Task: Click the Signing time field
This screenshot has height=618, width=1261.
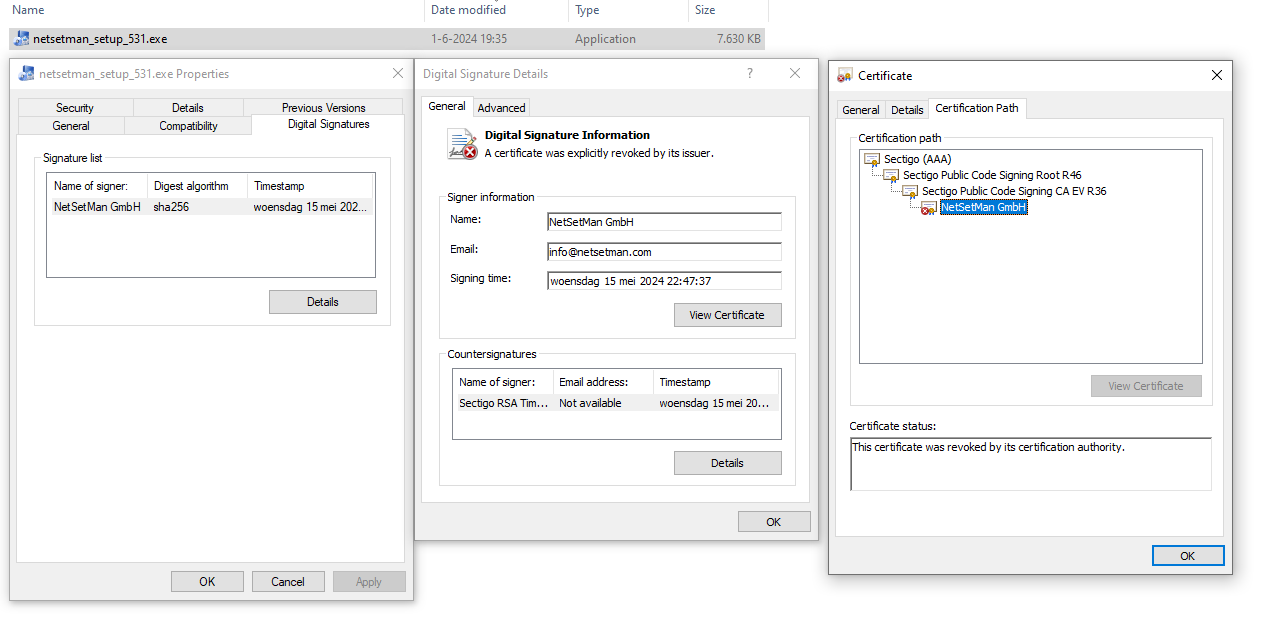Action: (x=665, y=281)
